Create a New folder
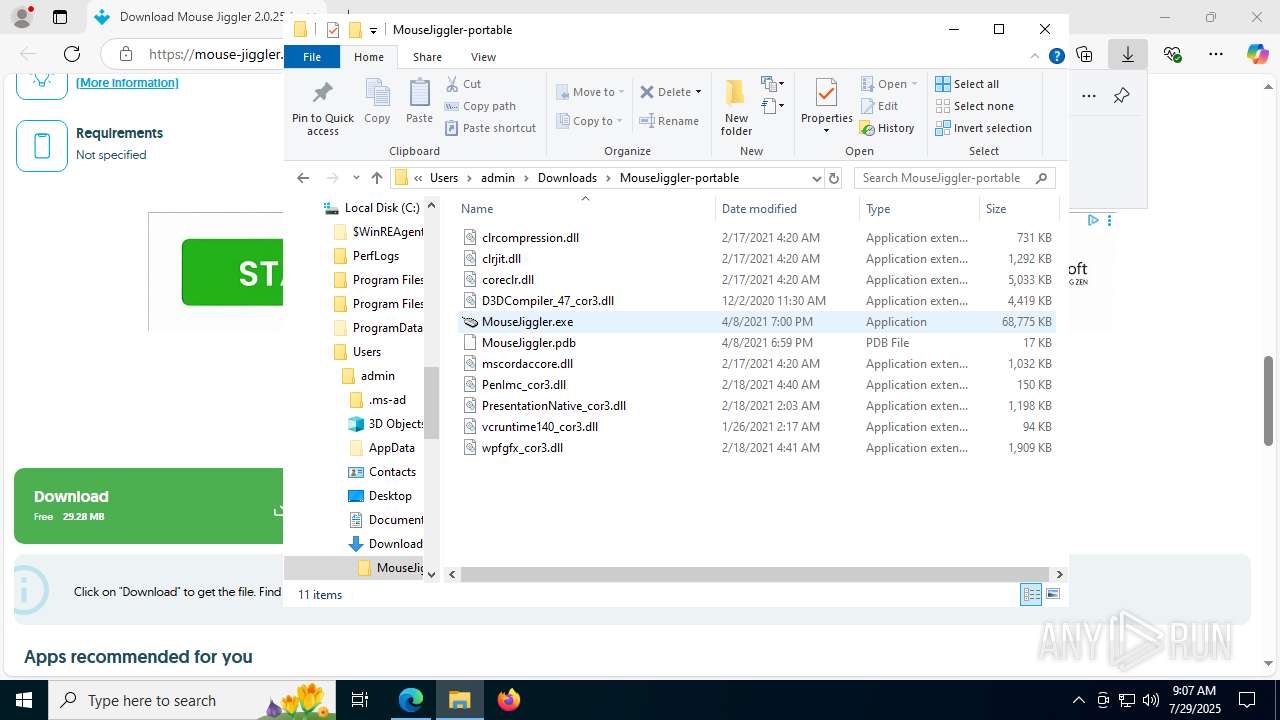The width and height of the screenshot is (1280, 720). (x=736, y=108)
